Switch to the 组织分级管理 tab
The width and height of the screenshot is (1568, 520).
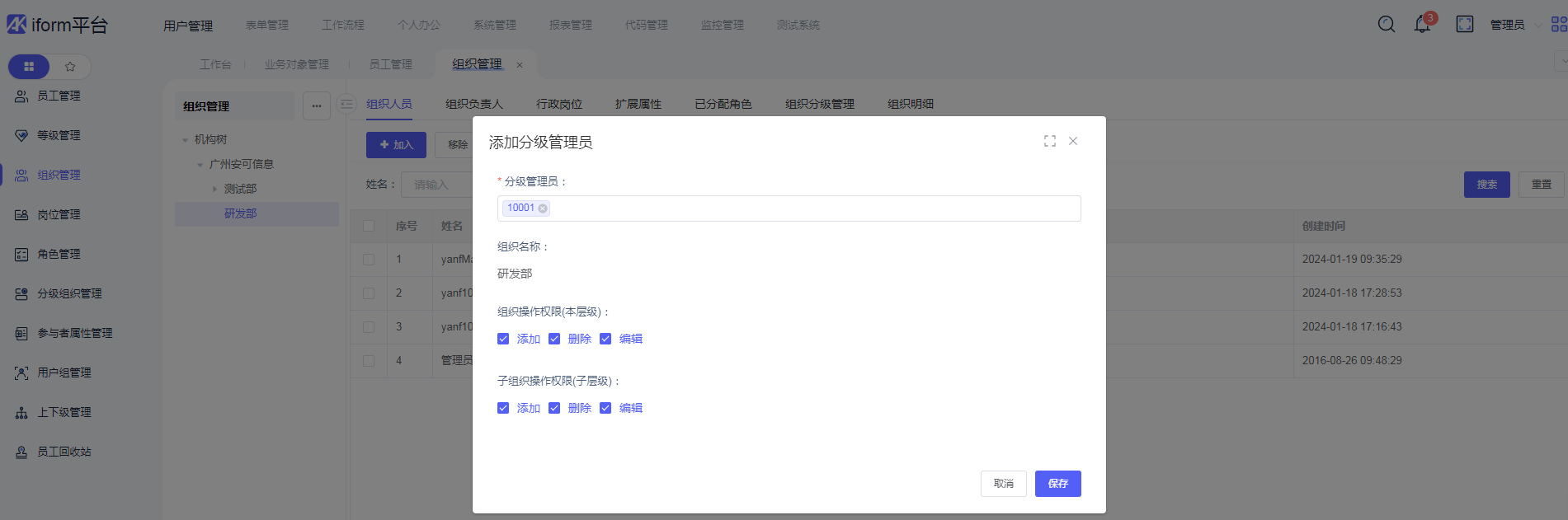819,104
